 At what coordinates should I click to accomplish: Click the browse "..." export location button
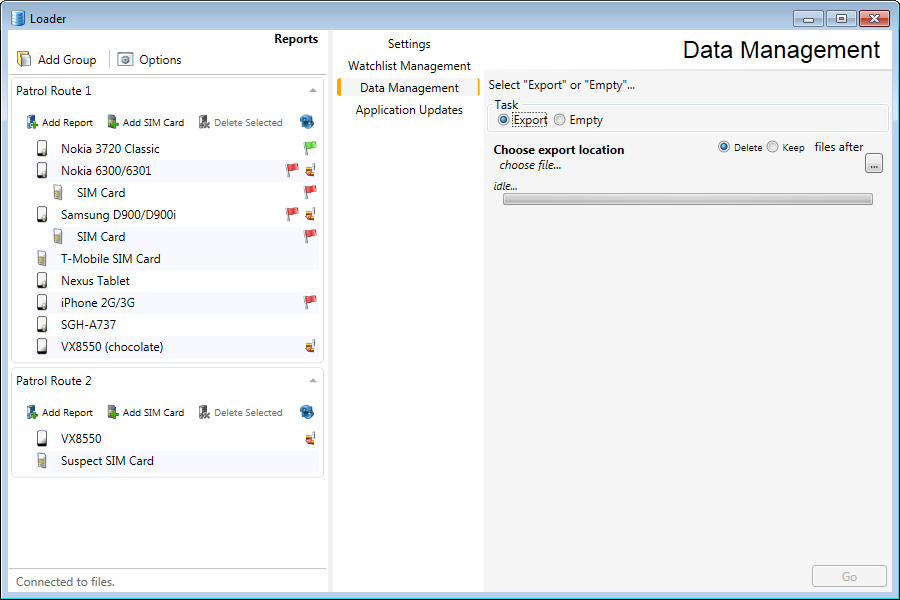click(x=874, y=164)
